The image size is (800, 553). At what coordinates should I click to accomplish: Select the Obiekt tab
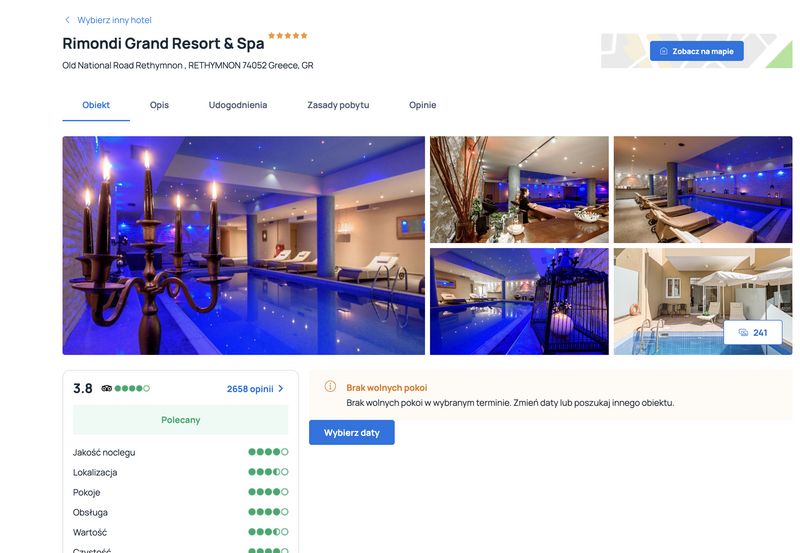point(96,105)
